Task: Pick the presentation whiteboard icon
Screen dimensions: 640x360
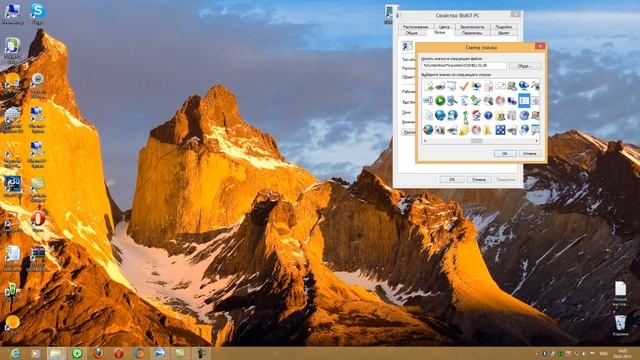Action: click(x=452, y=86)
